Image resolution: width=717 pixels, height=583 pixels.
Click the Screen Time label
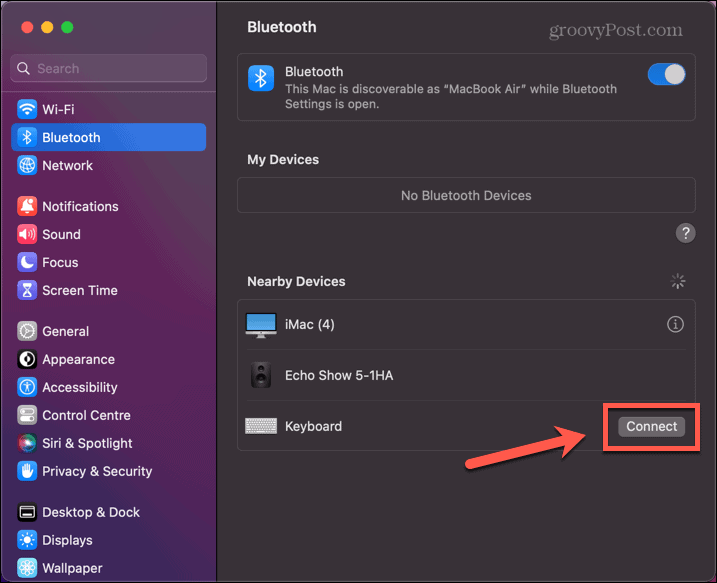[80, 290]
